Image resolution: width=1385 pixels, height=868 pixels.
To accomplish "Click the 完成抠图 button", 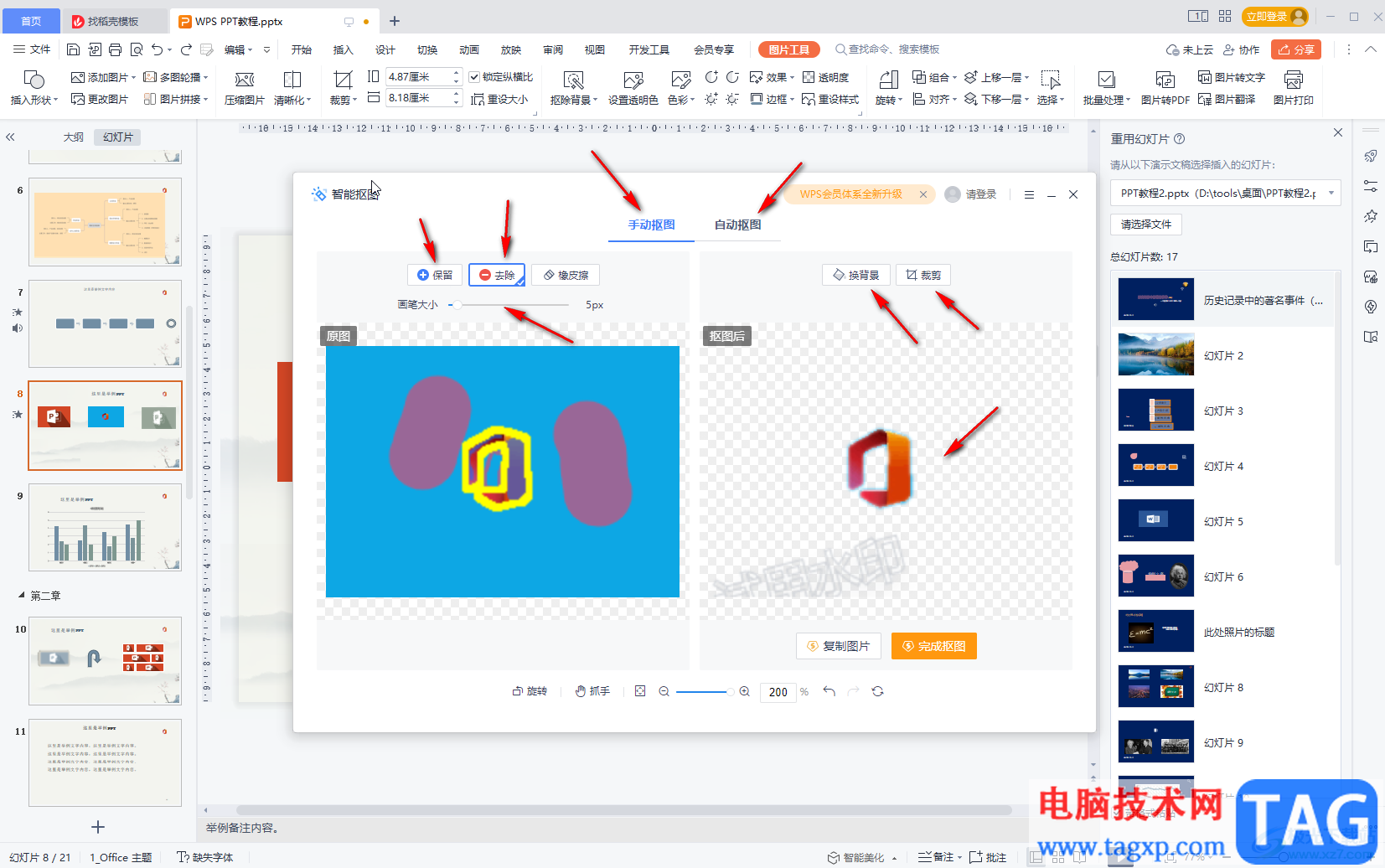I will tap(933, 646).
